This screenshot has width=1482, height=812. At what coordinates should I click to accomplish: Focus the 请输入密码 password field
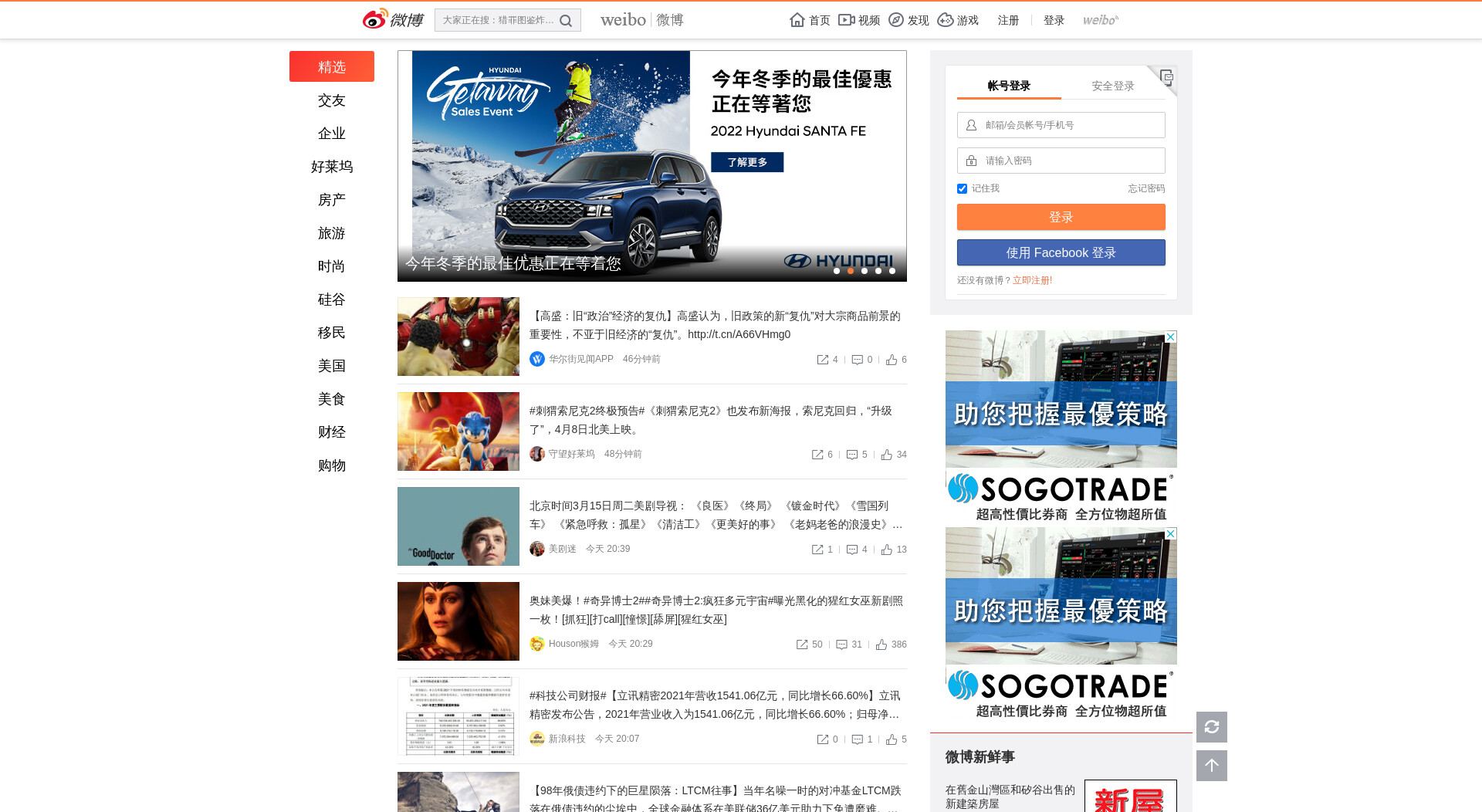[x=1061, y=161]
